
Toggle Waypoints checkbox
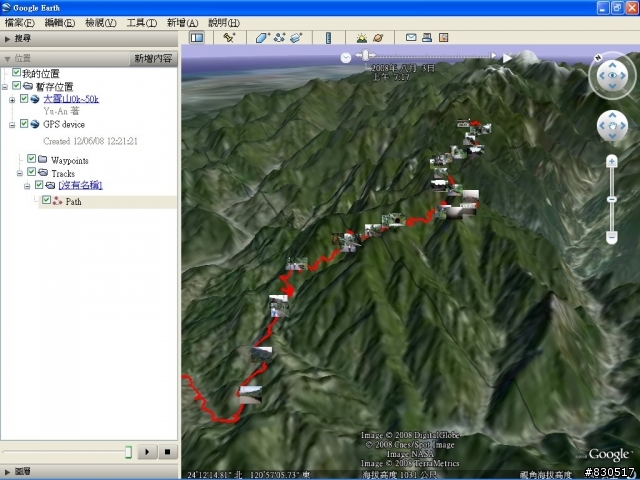(x=31, y=158)
